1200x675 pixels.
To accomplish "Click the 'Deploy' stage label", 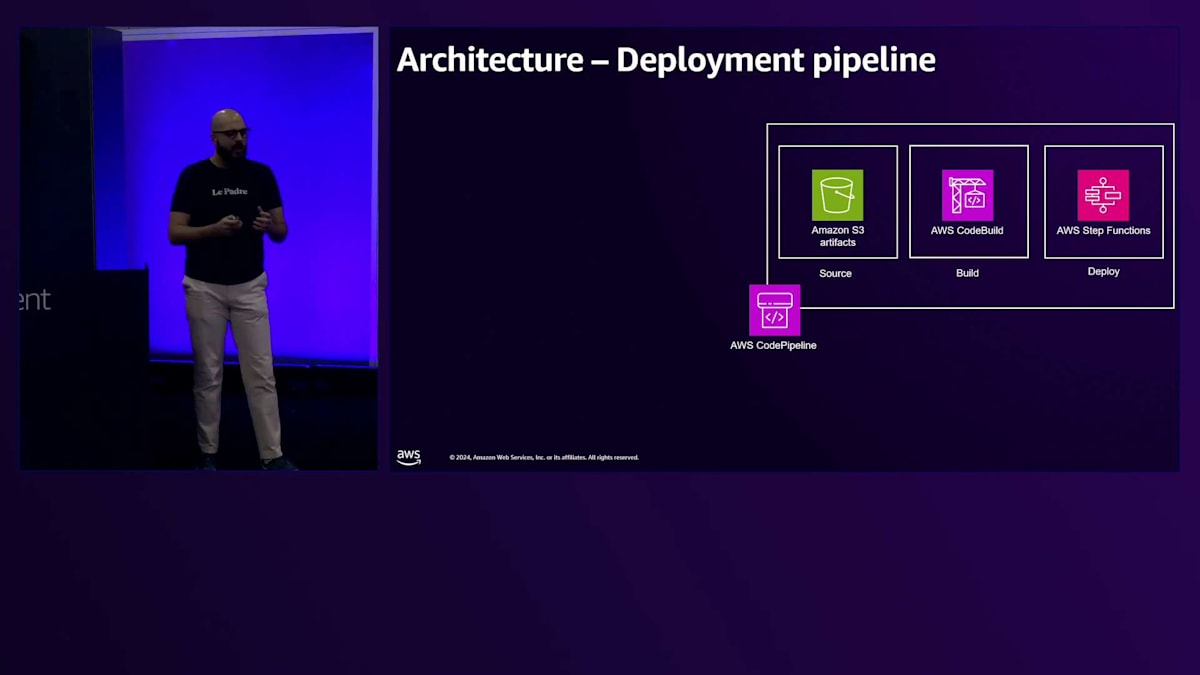I will tap(1104, 272).
